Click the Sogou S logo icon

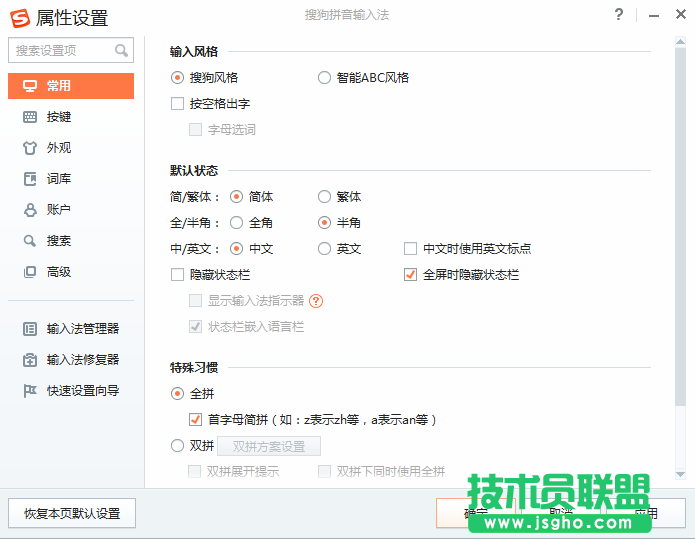pyautogui.click(x=20, y=18)
